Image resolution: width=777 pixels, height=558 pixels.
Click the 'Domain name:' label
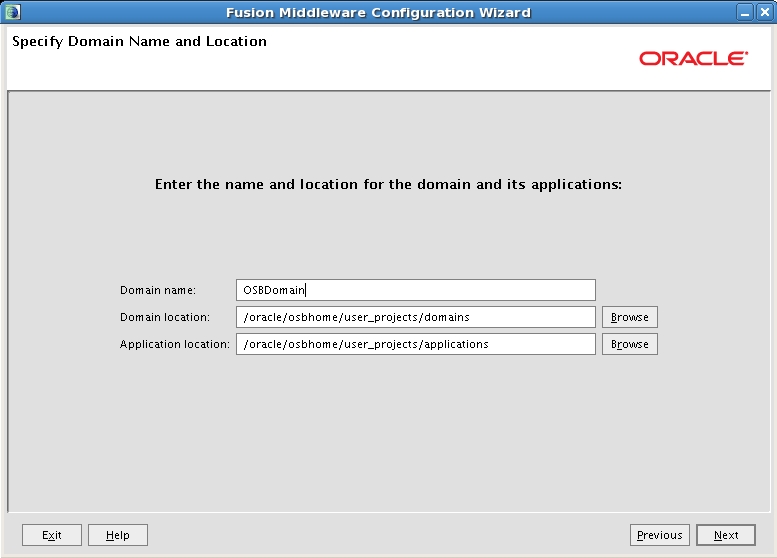coord(158,290)
